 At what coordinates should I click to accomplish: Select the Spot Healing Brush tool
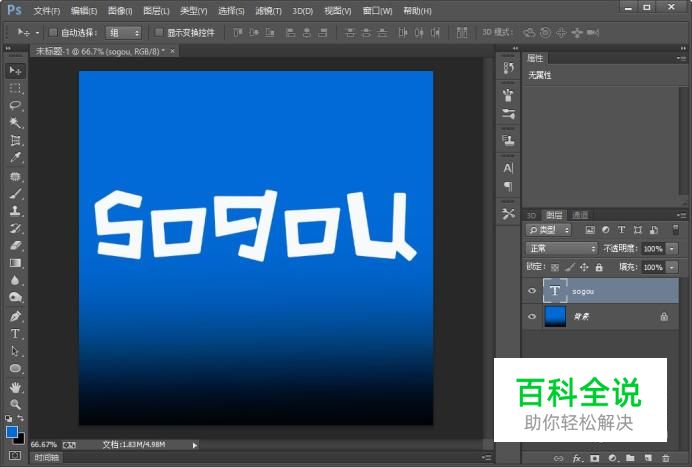[15, 177]
